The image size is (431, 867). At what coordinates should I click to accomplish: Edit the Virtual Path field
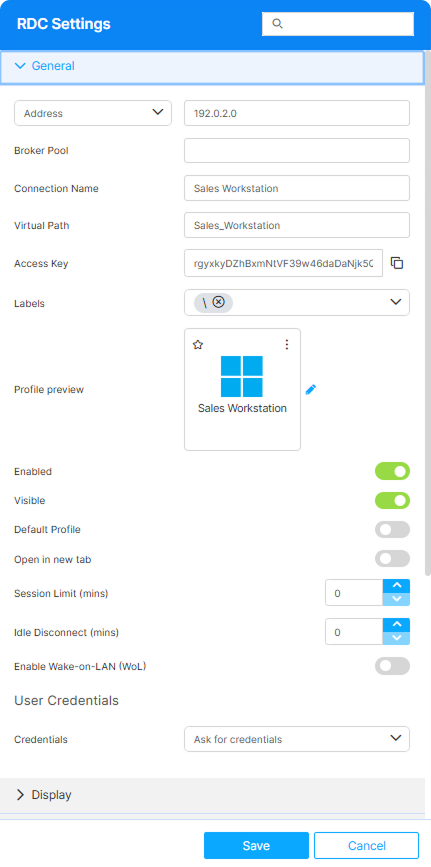(297, 225)
